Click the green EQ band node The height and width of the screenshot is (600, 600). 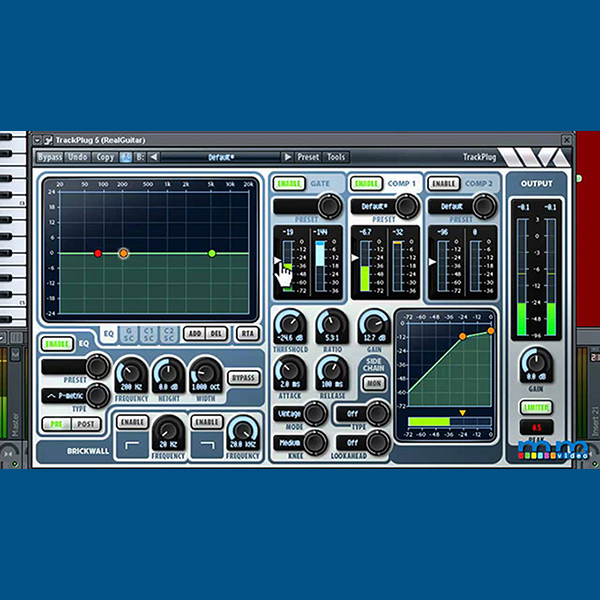212,254
